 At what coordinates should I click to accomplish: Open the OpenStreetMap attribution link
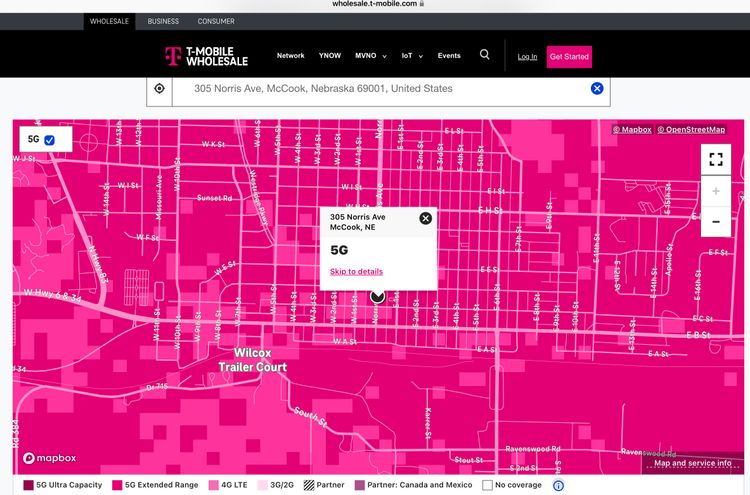point(691,130)
